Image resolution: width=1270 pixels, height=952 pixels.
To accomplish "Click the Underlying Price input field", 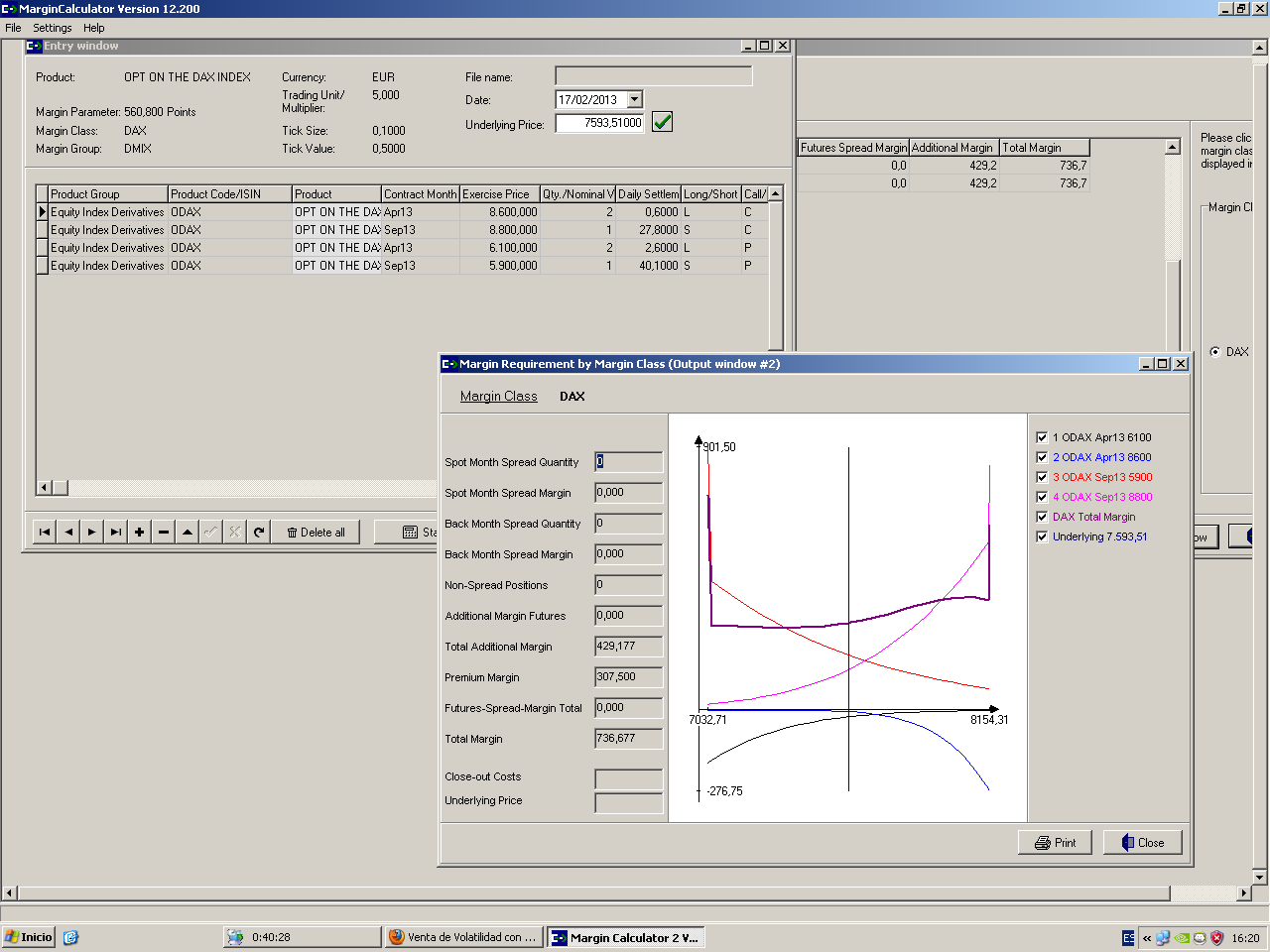I will point(599,123).
